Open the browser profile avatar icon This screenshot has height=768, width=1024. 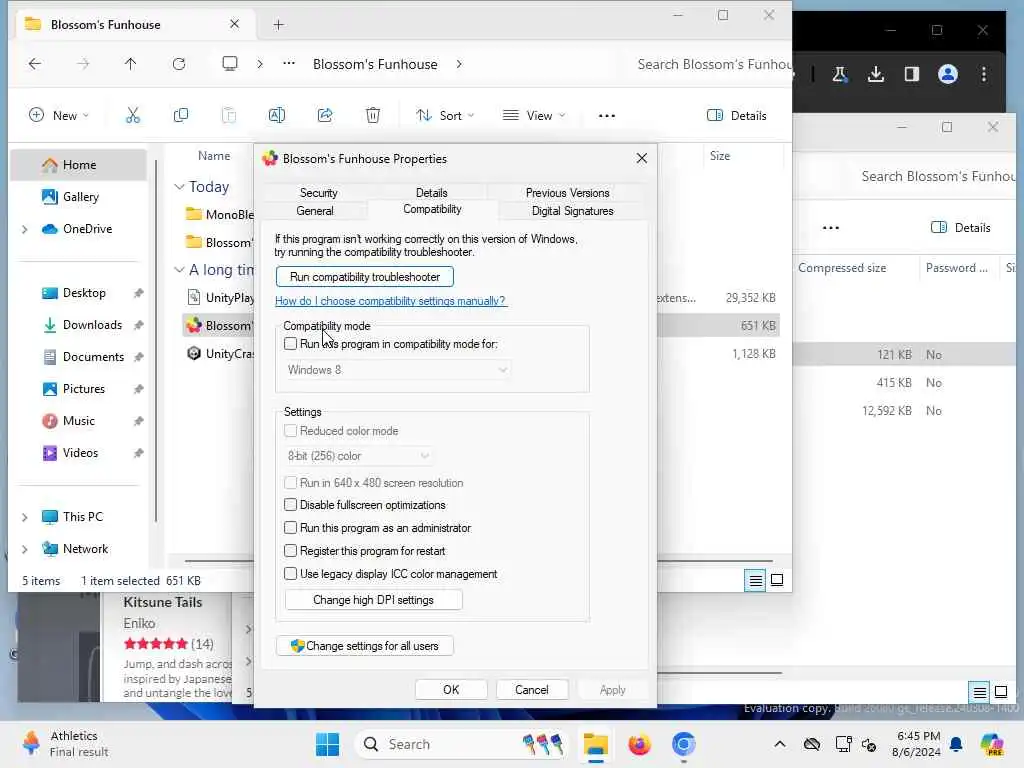(948, 74)
